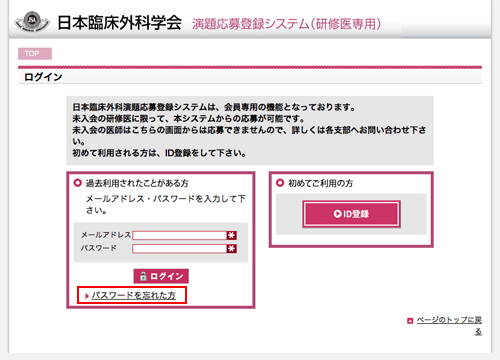Click the パスワード field label
Screen dimensions: 500x360
pyautogui.click(x=99, y=248)
